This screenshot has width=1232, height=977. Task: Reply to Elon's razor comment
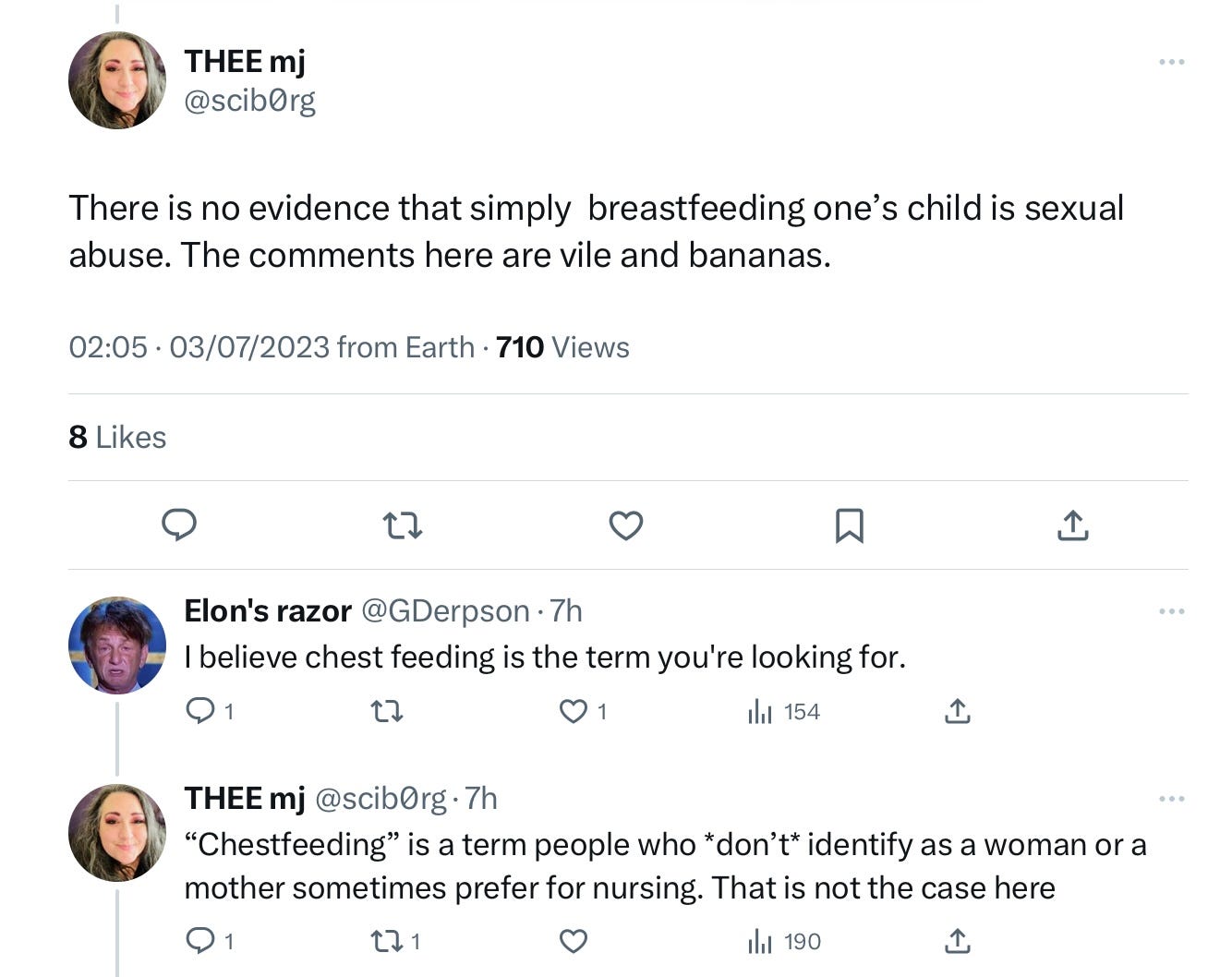[x=200, y=711]
